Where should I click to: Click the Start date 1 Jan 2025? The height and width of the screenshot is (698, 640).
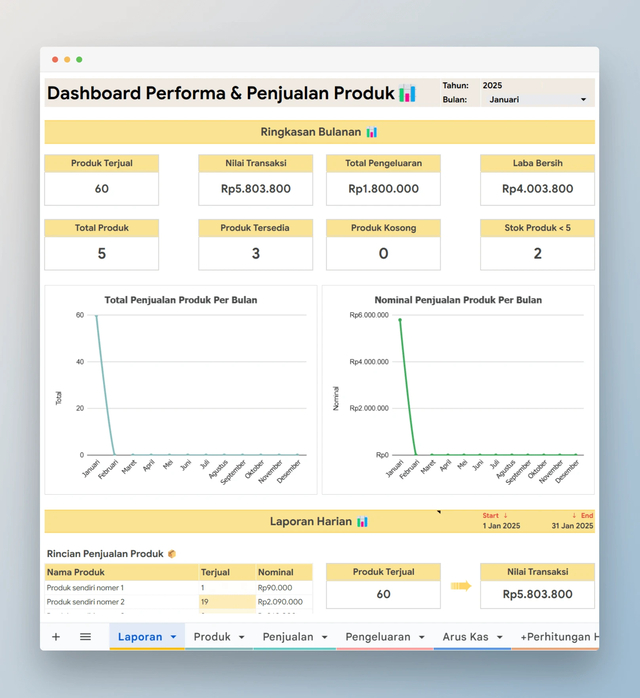point(501,526)
